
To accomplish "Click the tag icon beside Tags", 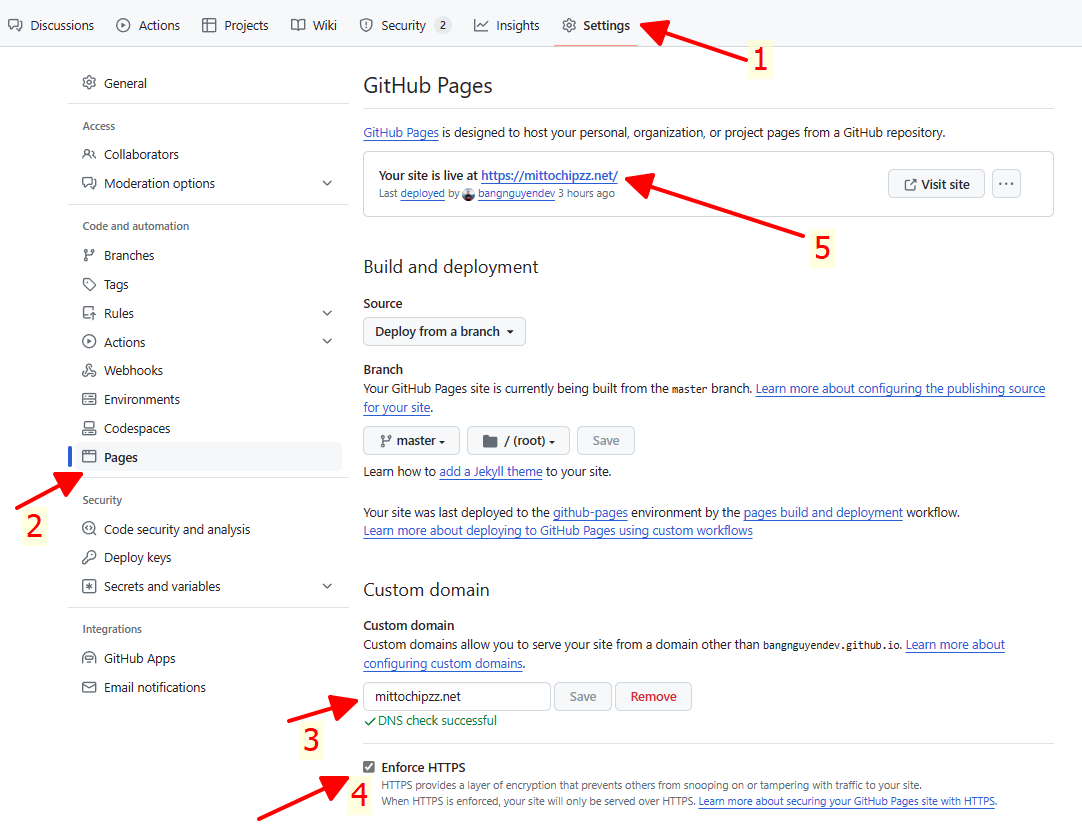I will [x=89, y=284].
